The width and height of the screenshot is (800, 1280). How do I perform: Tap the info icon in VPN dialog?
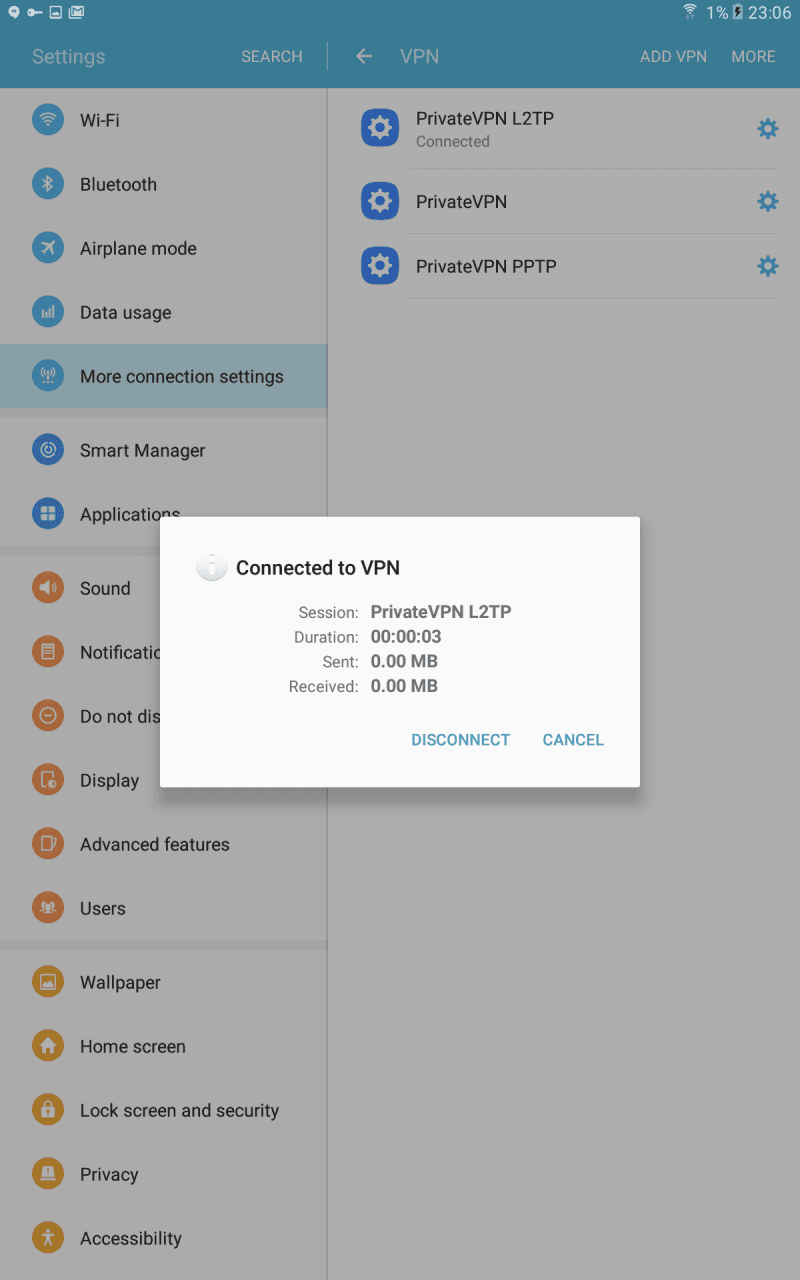click(x=211, y=567)
